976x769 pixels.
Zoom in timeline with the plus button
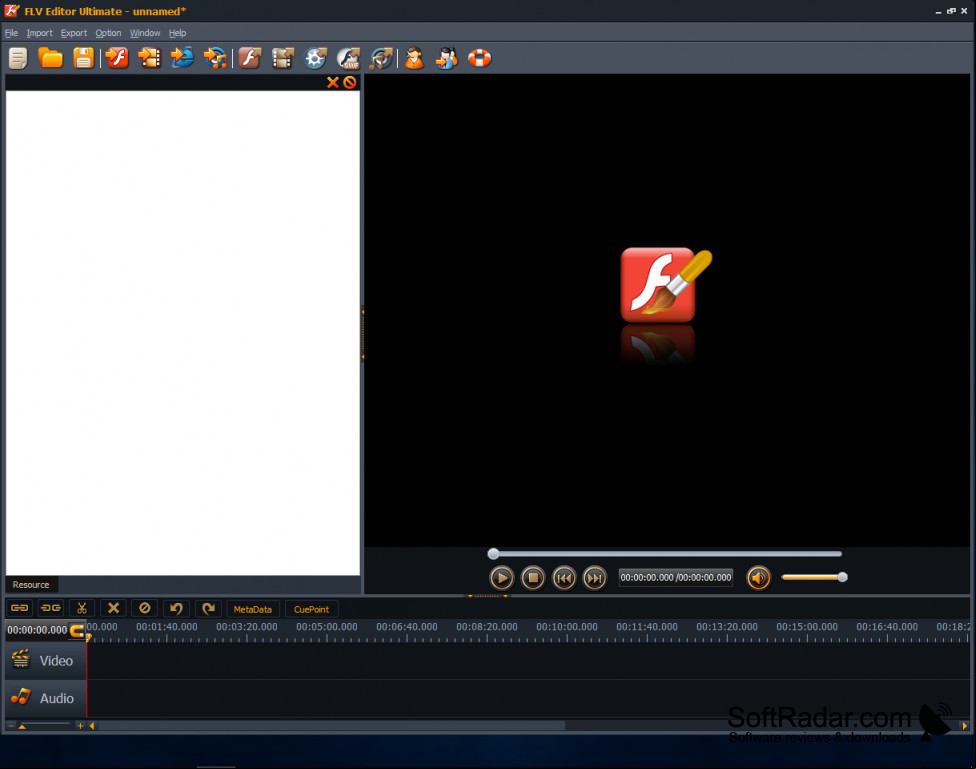[80, 725]
